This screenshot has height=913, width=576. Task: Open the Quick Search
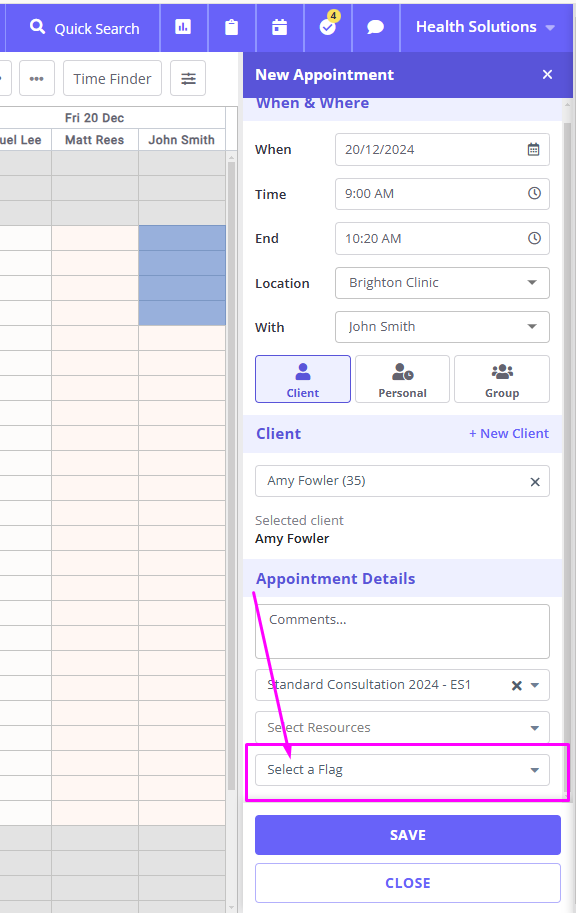[84, 28]
